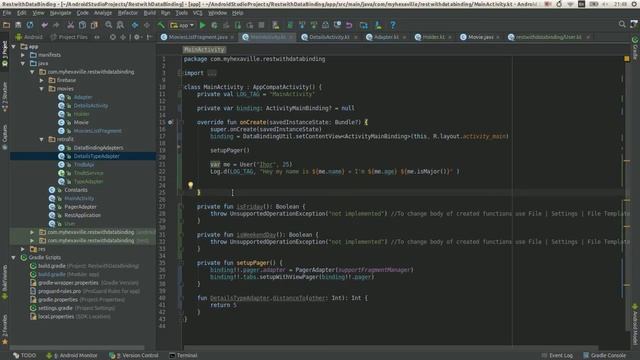Collapse the java folder

(x=23, y=63)
